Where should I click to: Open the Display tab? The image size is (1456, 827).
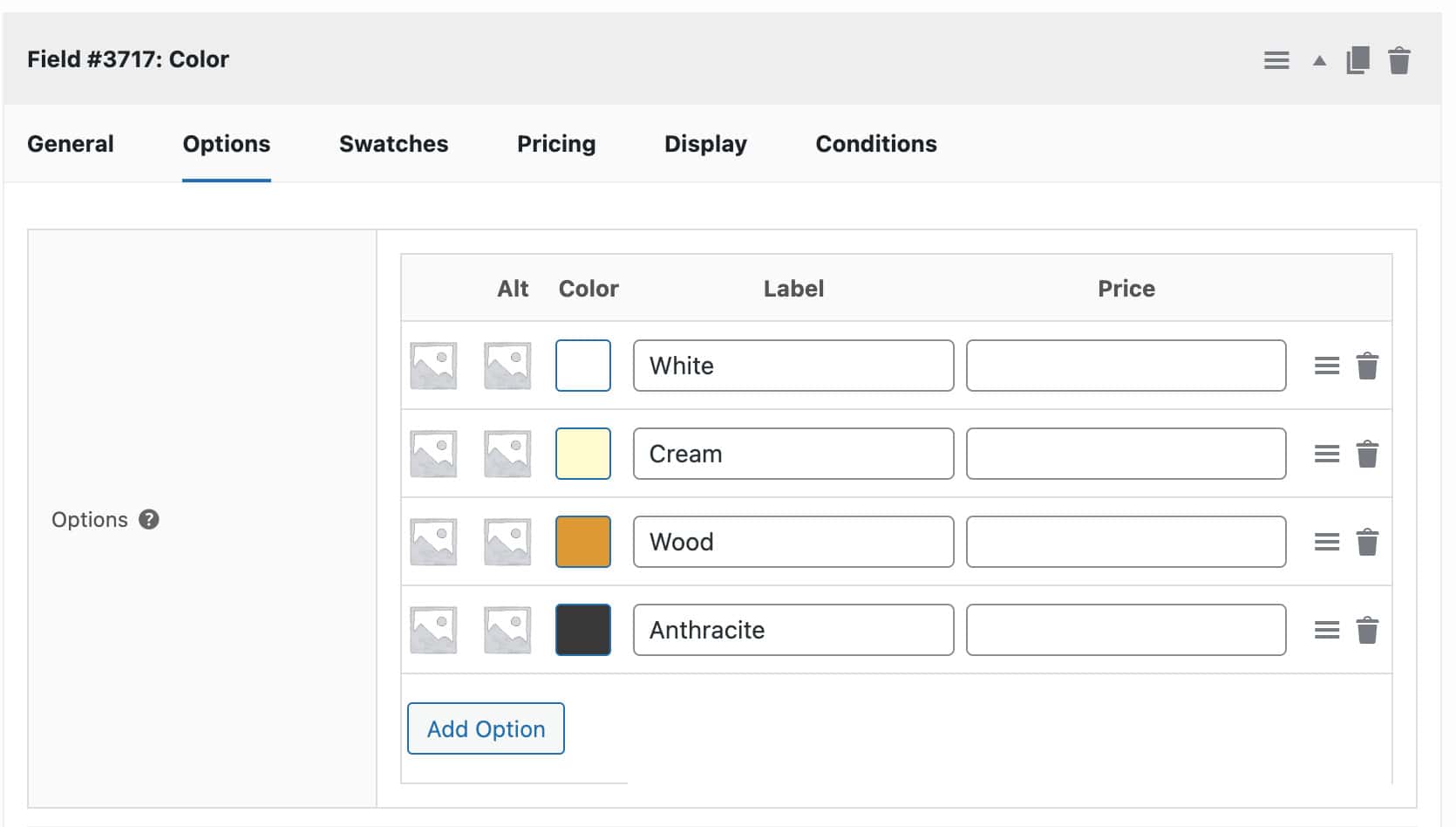pos(704,144)
